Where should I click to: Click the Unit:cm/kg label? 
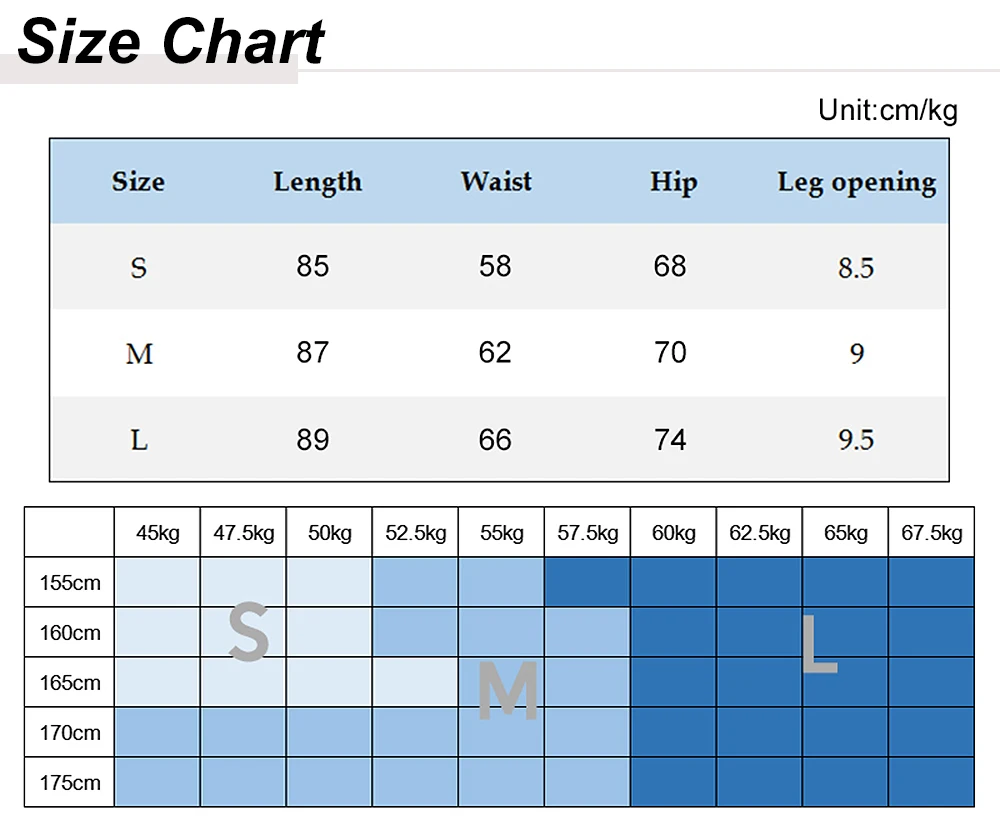tap(888, 110)
